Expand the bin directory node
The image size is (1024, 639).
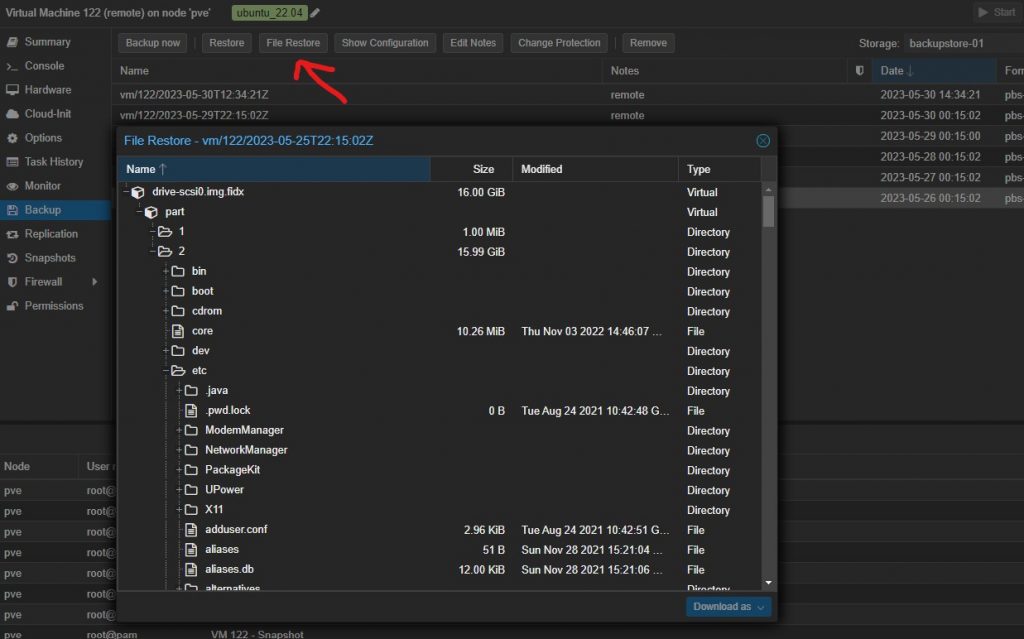pos(165,272)
